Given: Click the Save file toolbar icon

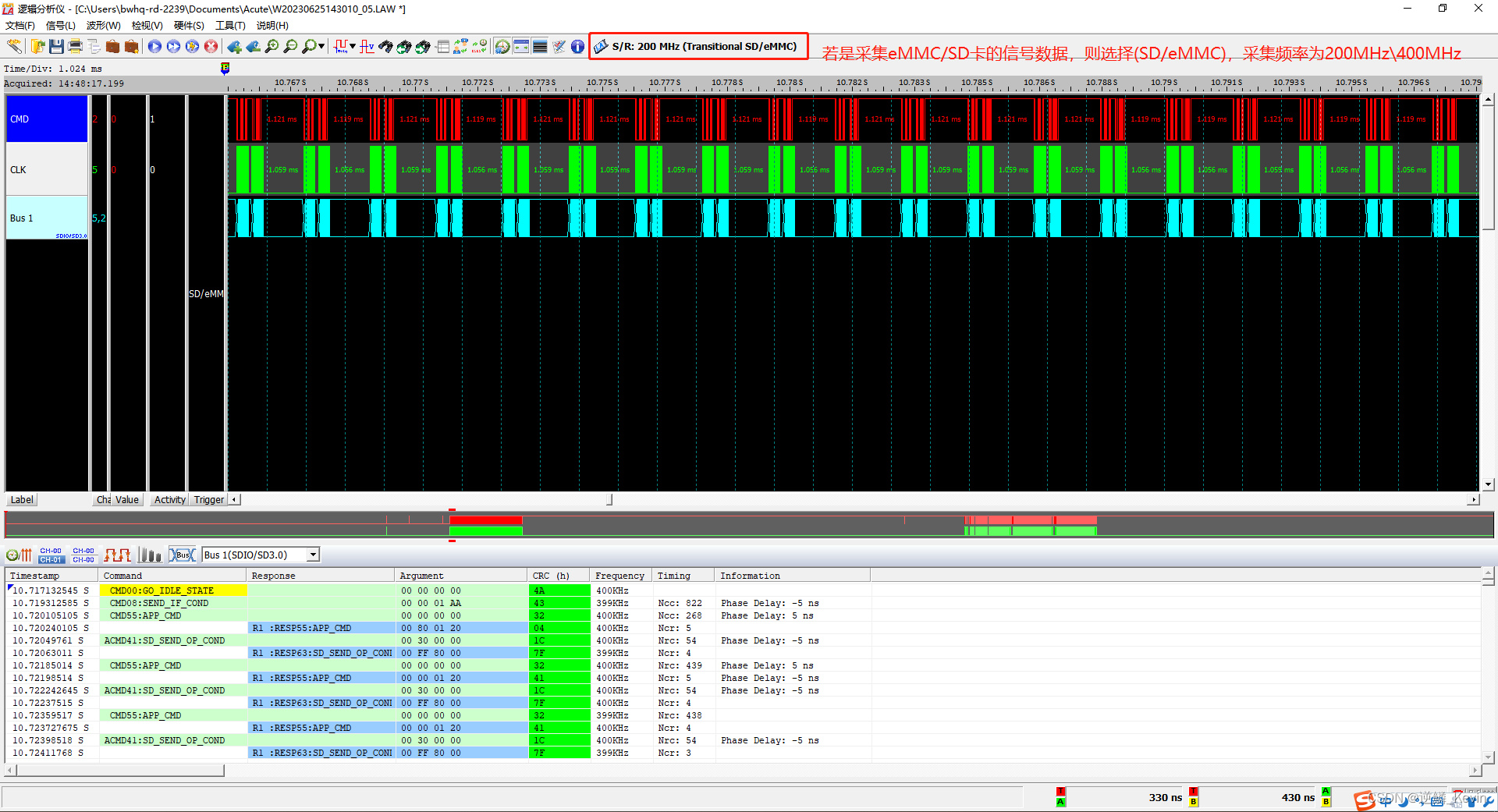Looking at the screenshot, I should 56,47.
